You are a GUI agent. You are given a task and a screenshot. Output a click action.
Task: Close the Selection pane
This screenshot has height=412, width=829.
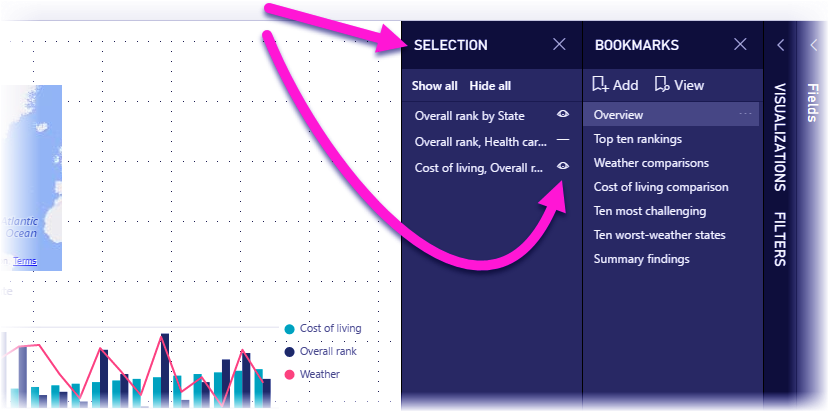coord(559,45)
